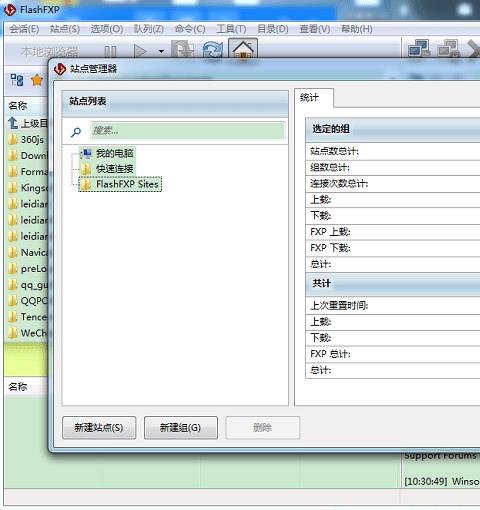Click the 新建组(G) button
This screenshot has height=510, width=480.
coord(181,427)
